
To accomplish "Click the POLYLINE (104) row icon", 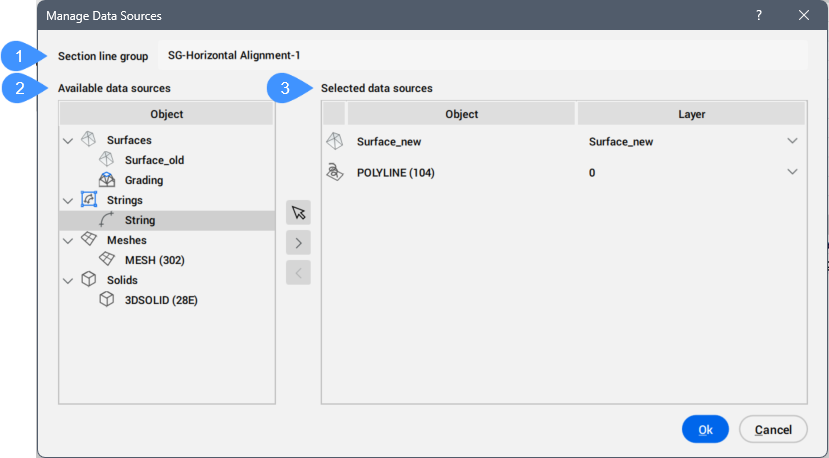I will pos(335,172).
